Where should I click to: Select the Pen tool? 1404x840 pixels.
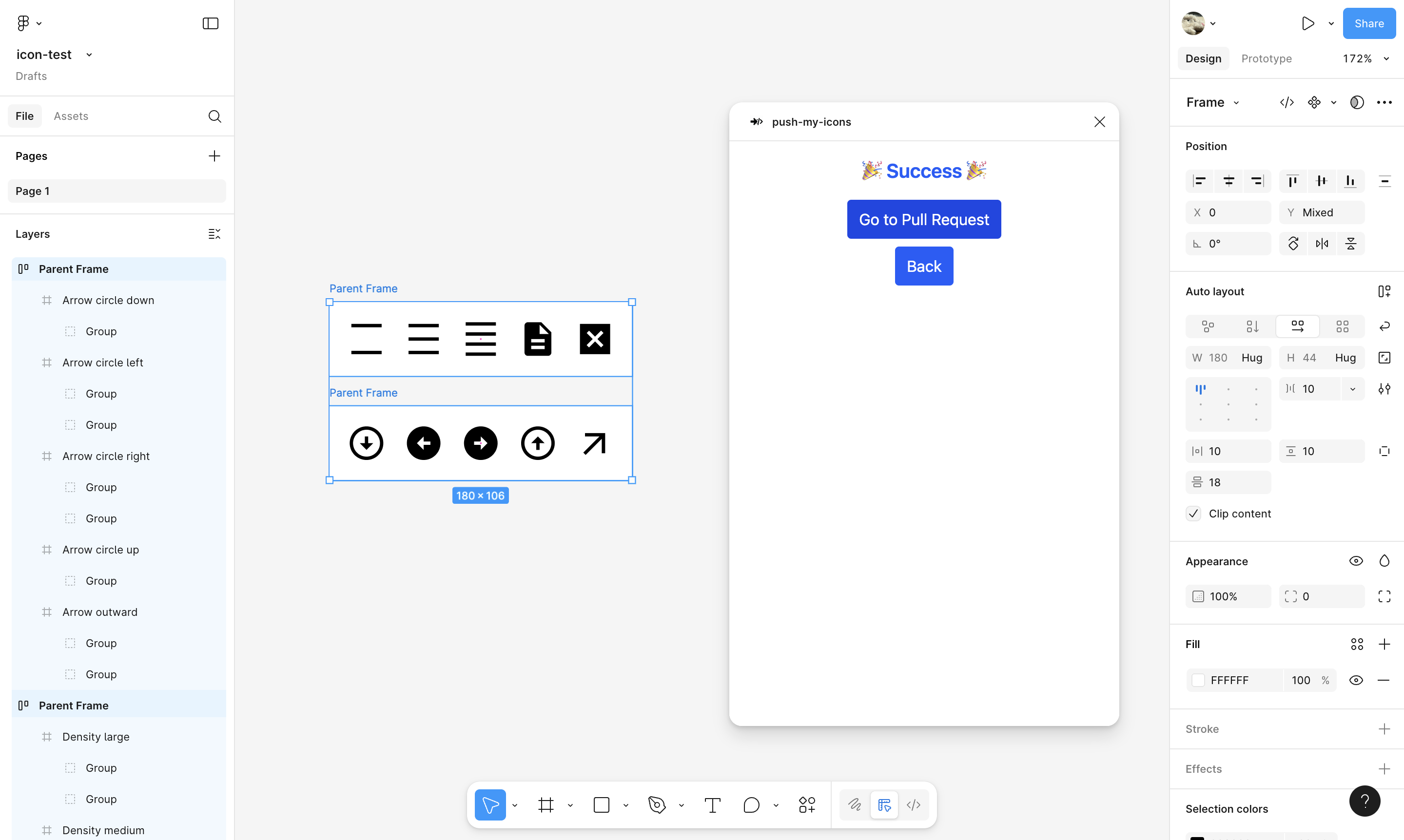(657, 804)
